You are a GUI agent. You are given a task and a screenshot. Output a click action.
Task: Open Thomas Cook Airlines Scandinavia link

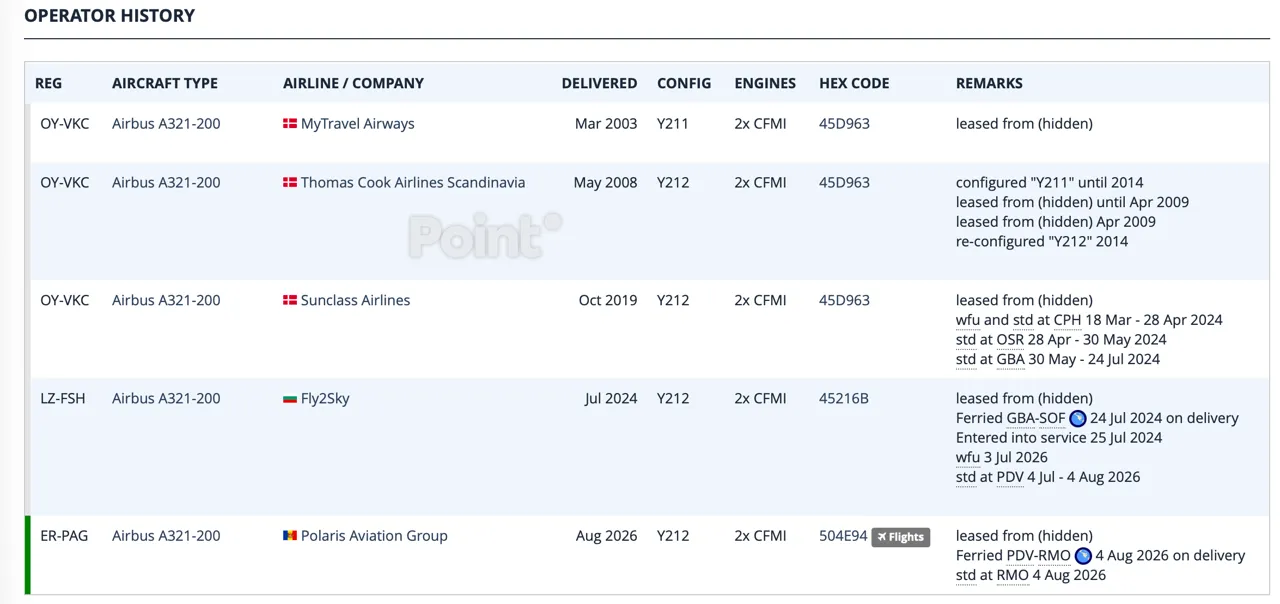(413, 183)
